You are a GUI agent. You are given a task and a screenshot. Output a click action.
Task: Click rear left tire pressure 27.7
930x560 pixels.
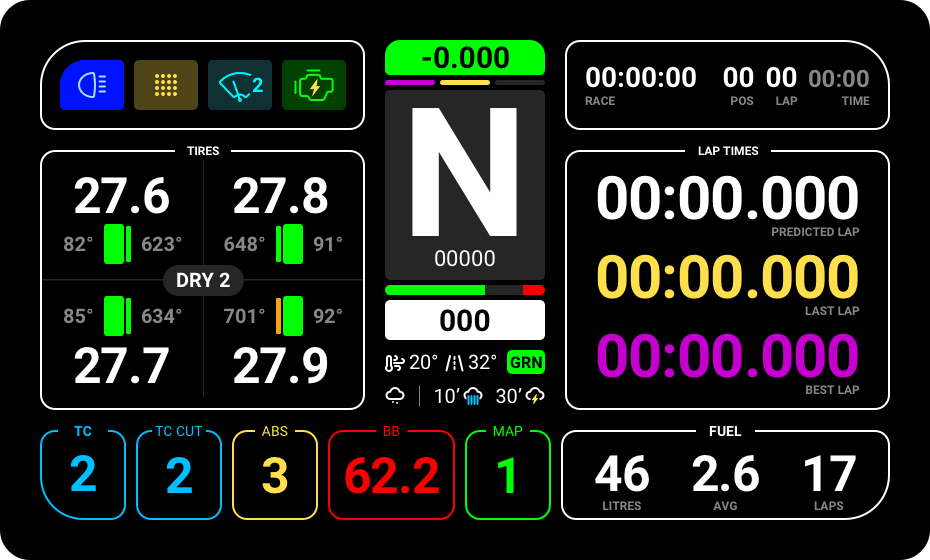point(122,365)
